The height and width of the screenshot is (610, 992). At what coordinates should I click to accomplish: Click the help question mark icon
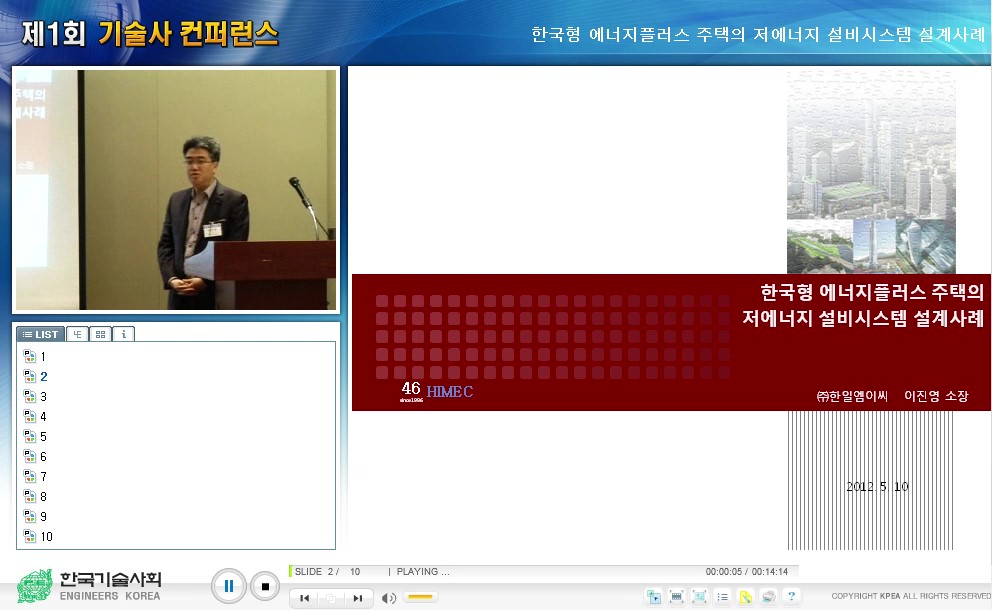click(791, 597)
